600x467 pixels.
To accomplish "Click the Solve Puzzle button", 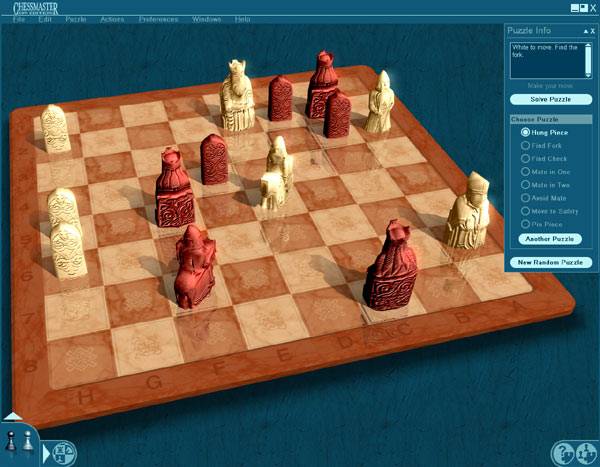I will tap(549, 100).
